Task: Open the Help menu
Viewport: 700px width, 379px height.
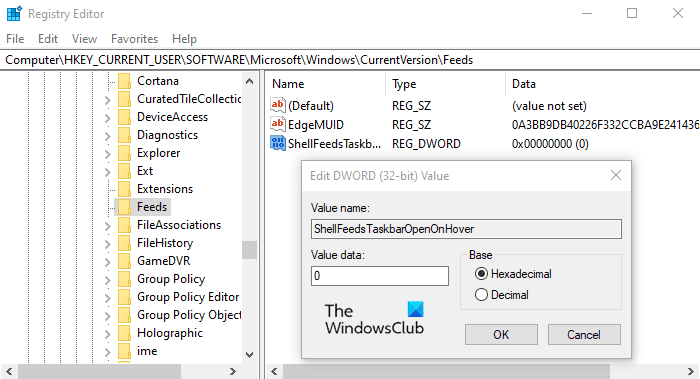Action: [184, 39]
